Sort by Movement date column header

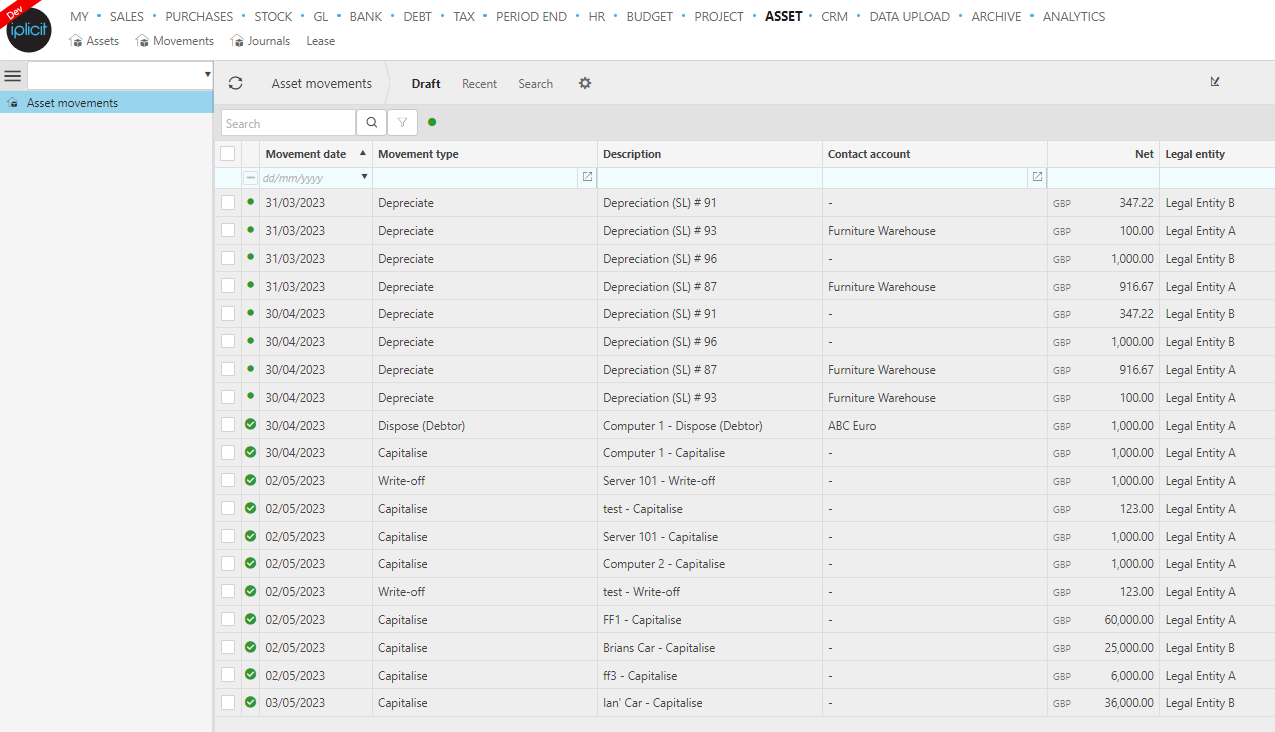pyautogui.click(x=306, y=154)
